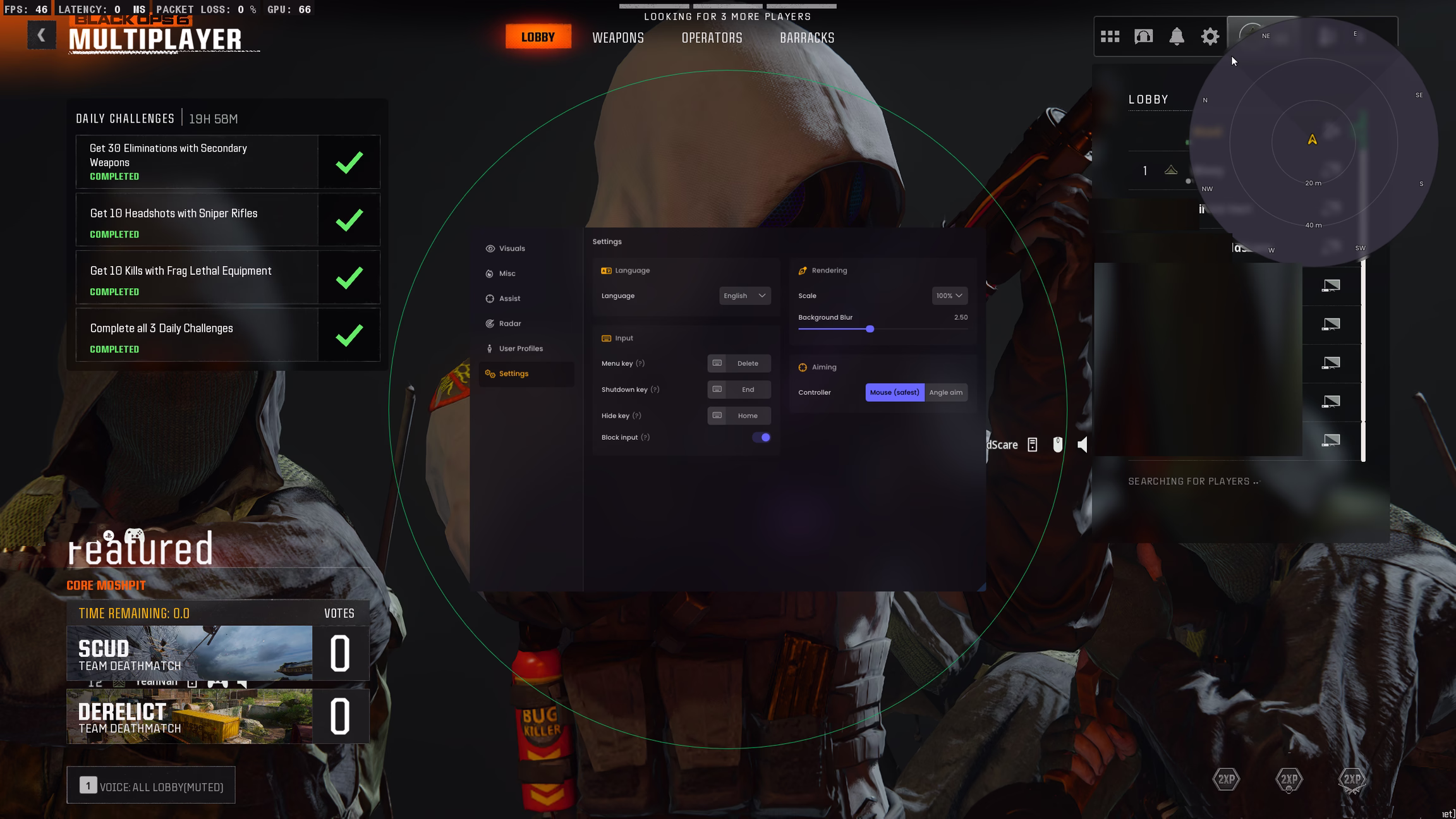Open the User Profiles sidebar item

(520, 349)
